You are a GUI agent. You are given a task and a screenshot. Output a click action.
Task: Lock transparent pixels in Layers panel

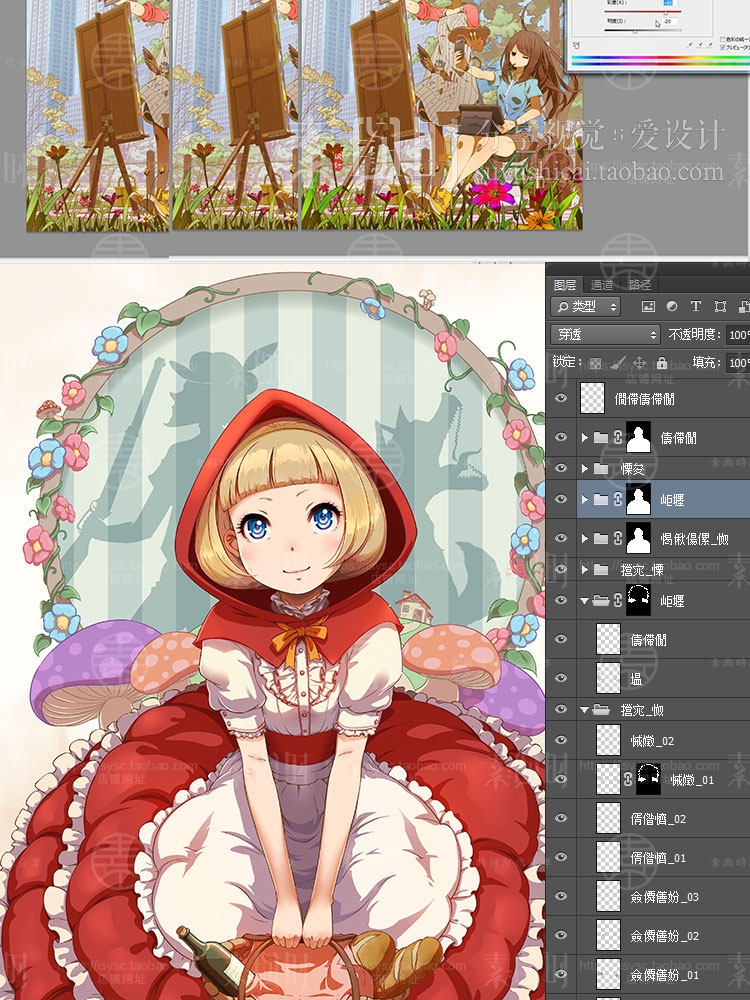pyautogui.click(x=595, y=363)
